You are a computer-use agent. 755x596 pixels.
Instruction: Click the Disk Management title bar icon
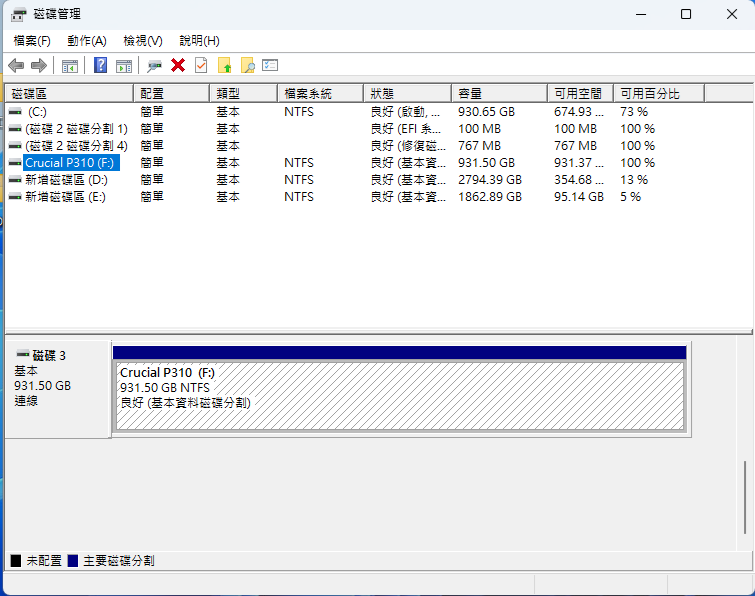coord(18,15)
